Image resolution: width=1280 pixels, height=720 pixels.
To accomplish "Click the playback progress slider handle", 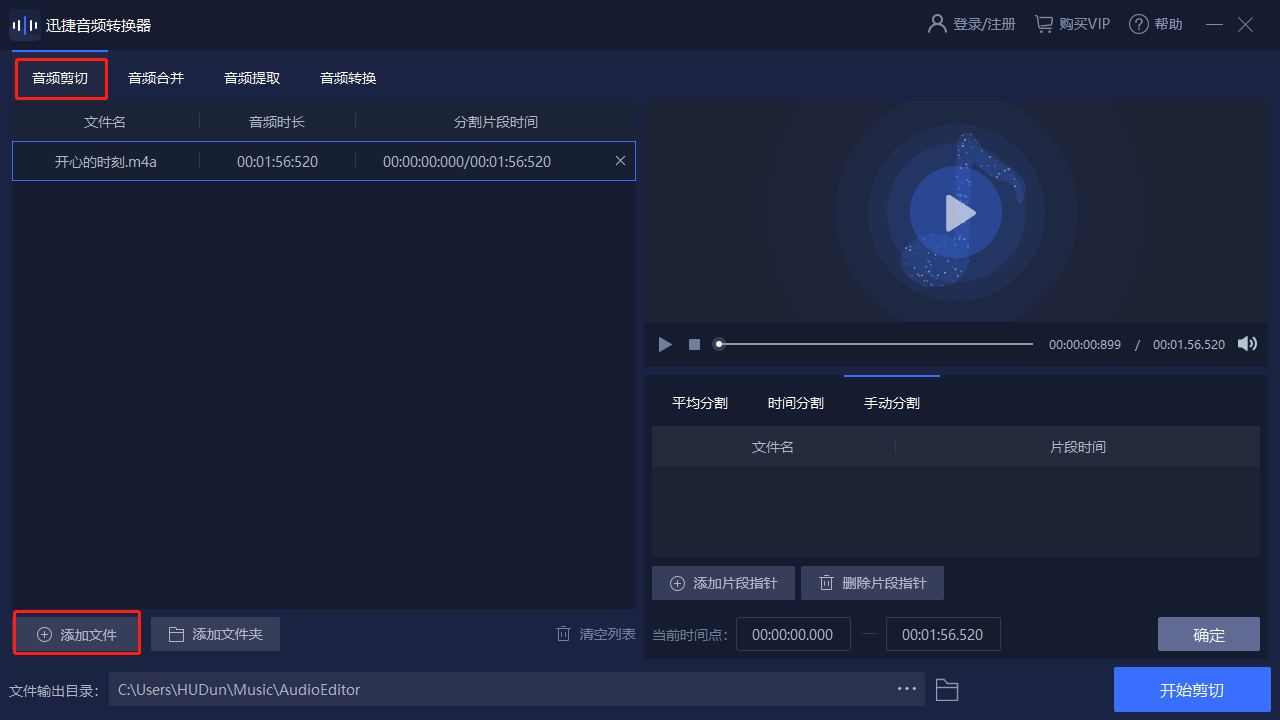I will pos(718,344).
